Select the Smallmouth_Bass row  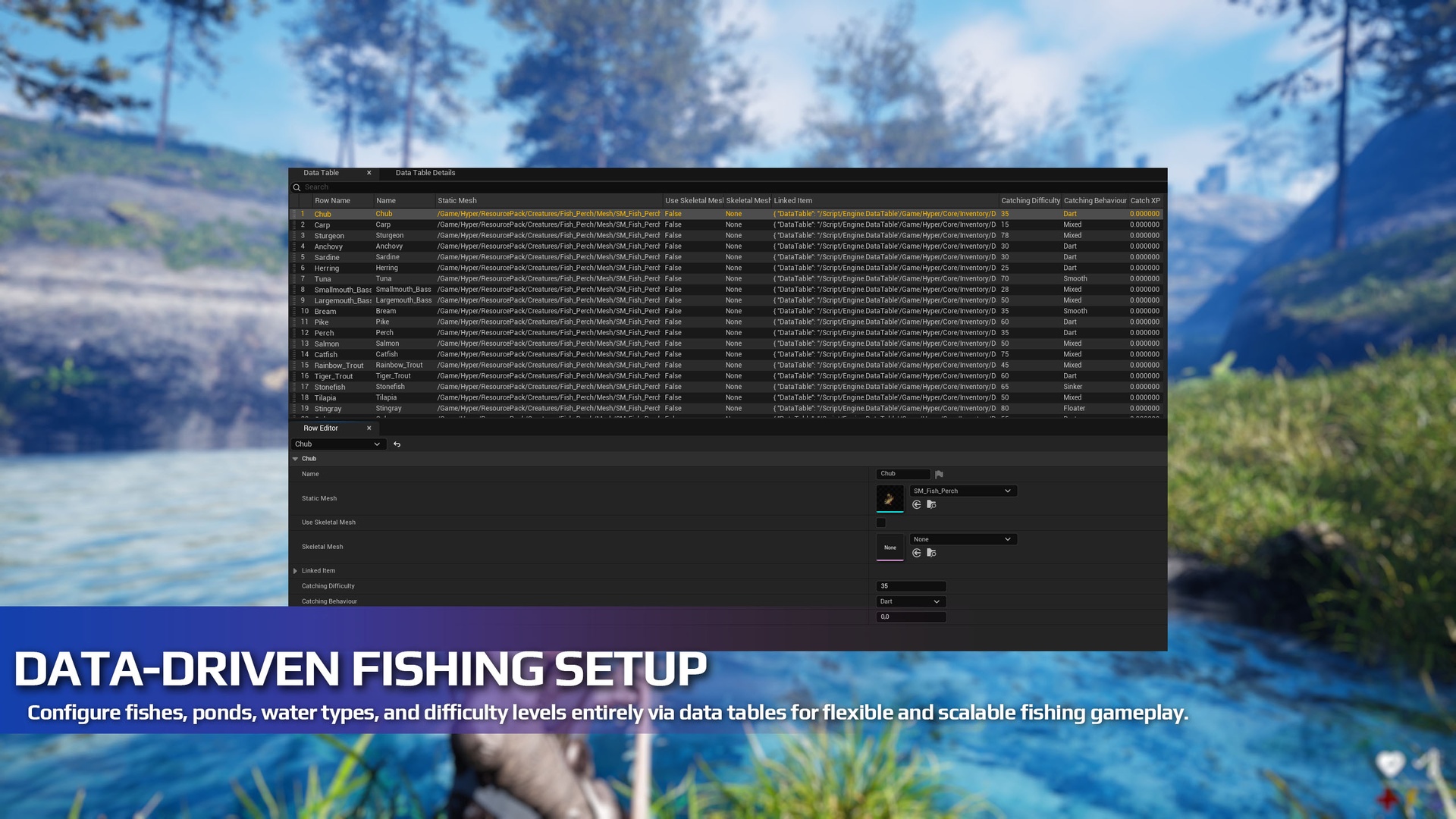[x=728, y=290]
